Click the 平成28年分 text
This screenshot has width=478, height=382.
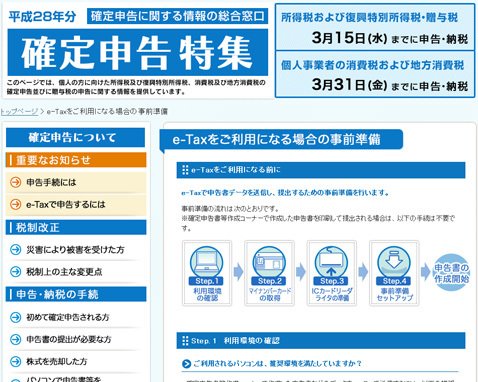(42, 17)
